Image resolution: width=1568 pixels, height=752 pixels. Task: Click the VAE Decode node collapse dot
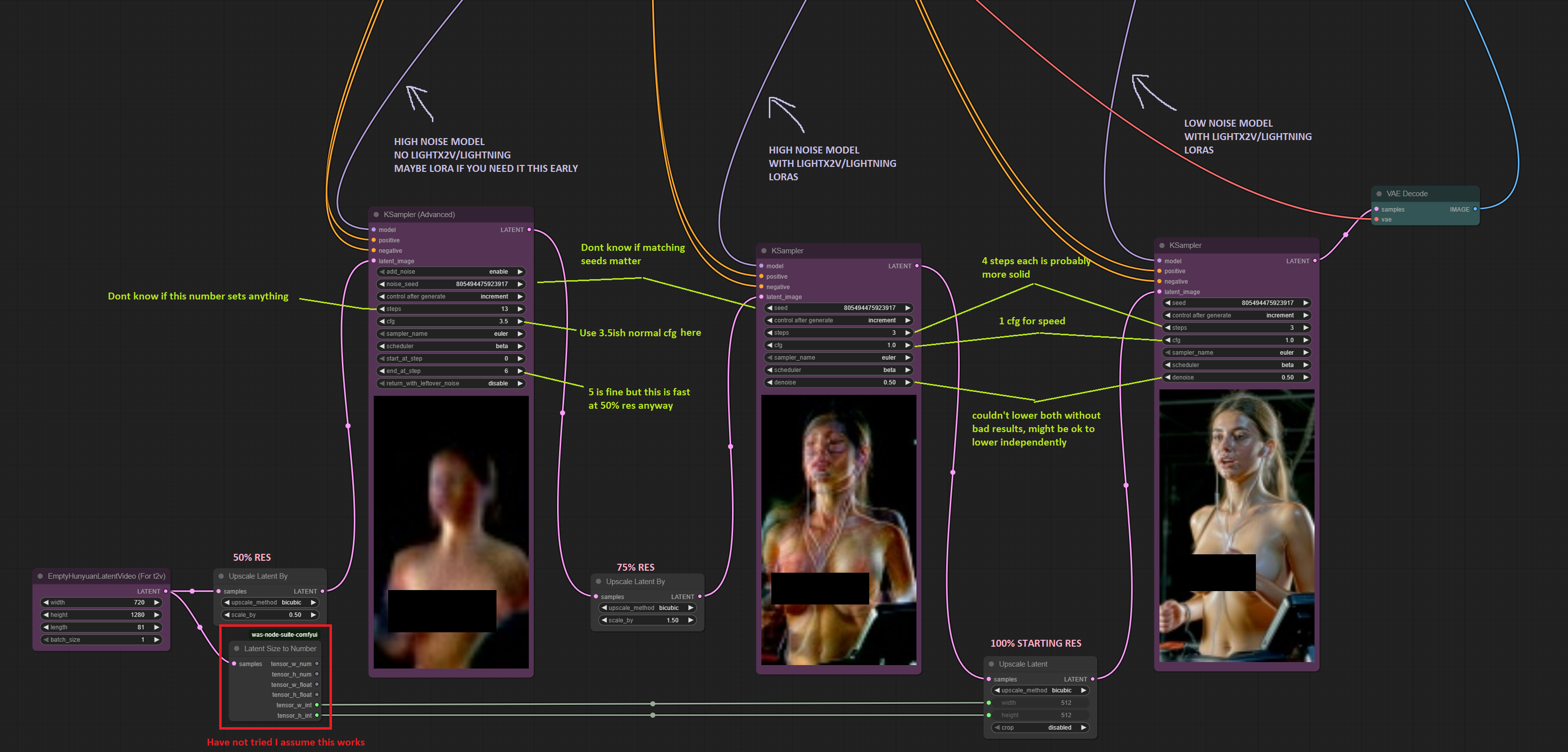[1379, 194]
